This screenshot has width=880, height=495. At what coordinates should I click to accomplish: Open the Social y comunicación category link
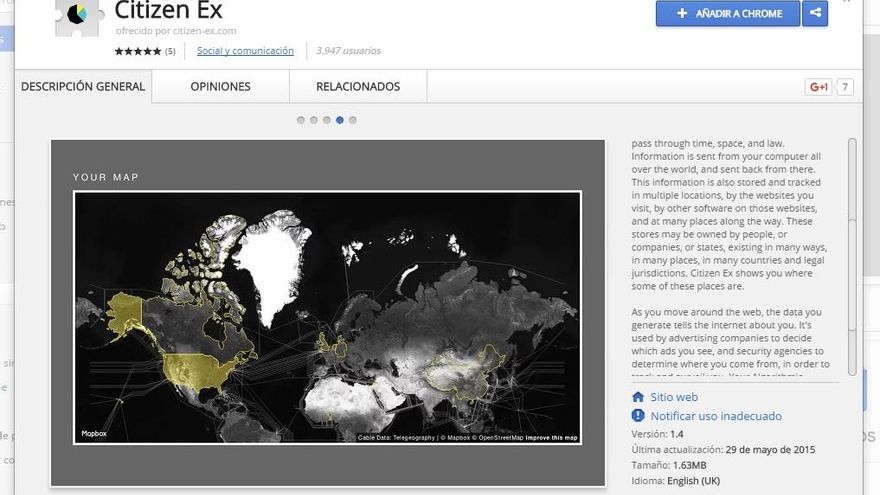(x=245, y=51)
